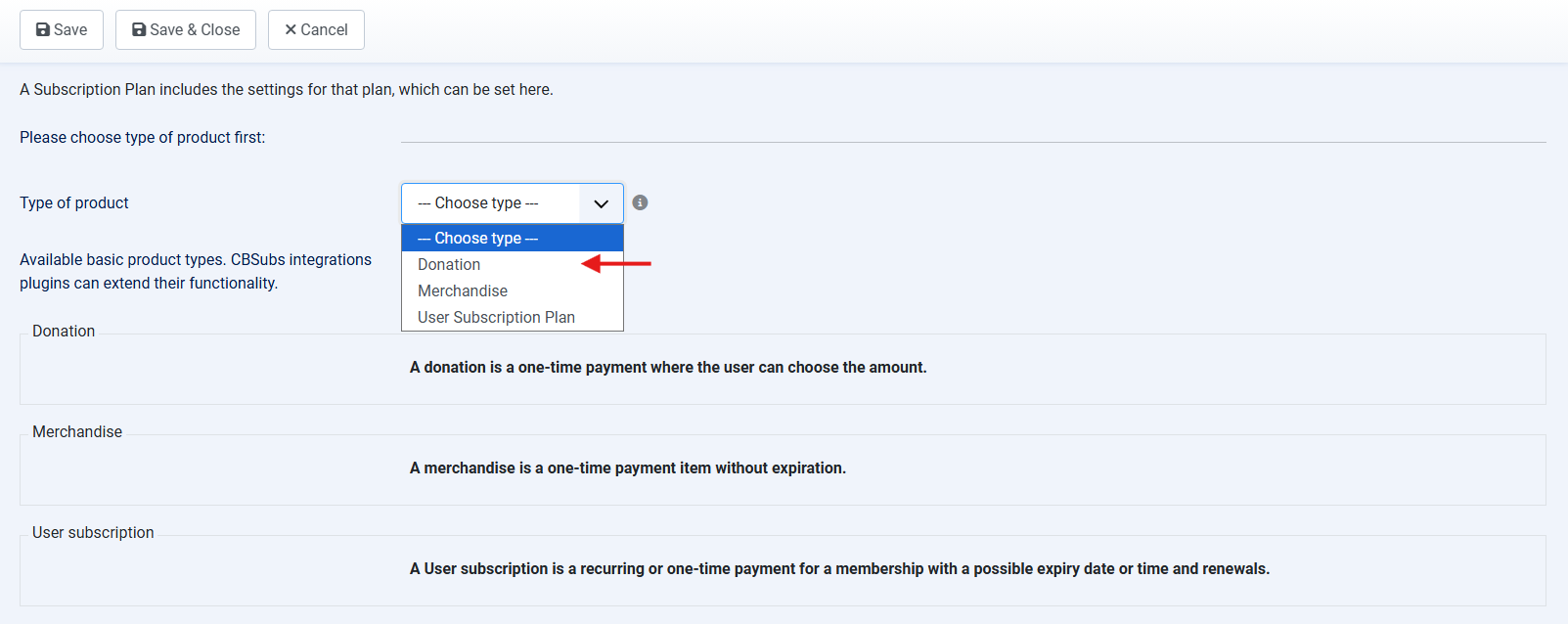Viewport: 1568px width, 624px height.
Task: Click the X icon on the Cancel button
Action: point(291,30)
